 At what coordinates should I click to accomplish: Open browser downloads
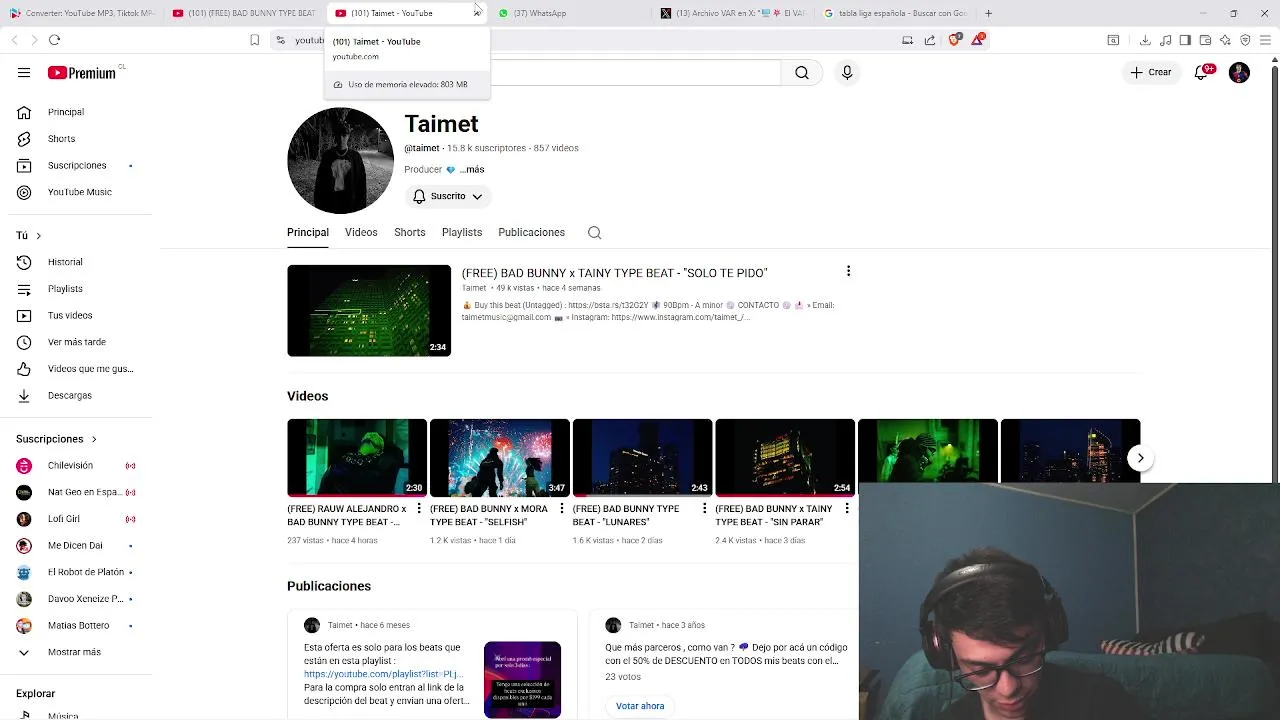(x=1145, y=40)
